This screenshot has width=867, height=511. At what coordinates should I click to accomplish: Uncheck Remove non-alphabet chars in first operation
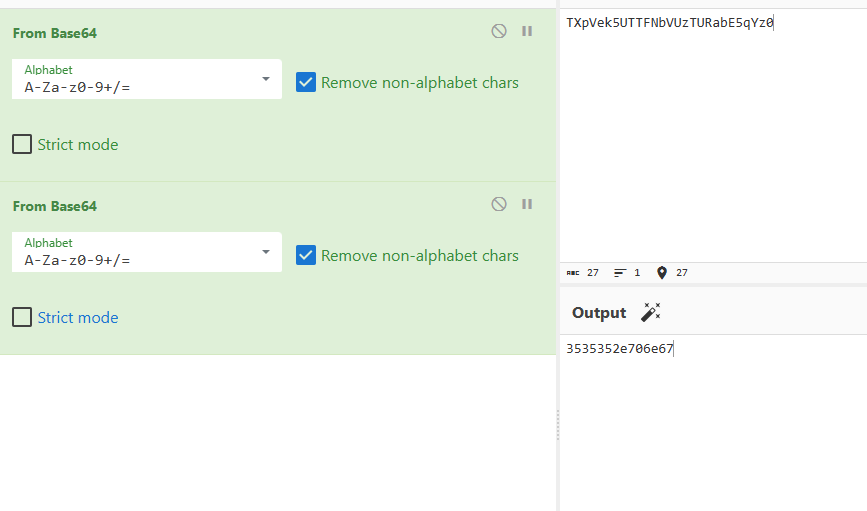pyautogui.click(x=306, y=83)
